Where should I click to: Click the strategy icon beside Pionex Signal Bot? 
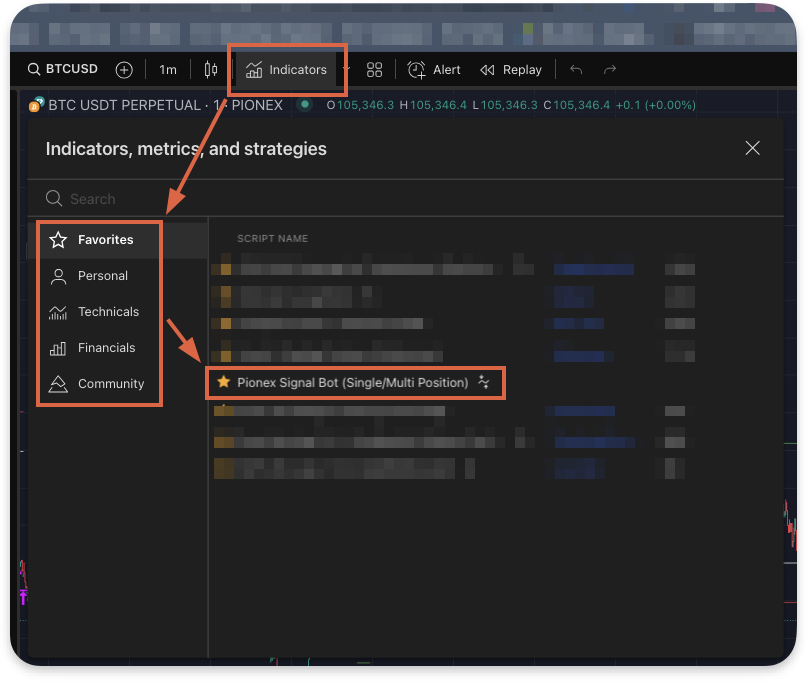point(484,382)
